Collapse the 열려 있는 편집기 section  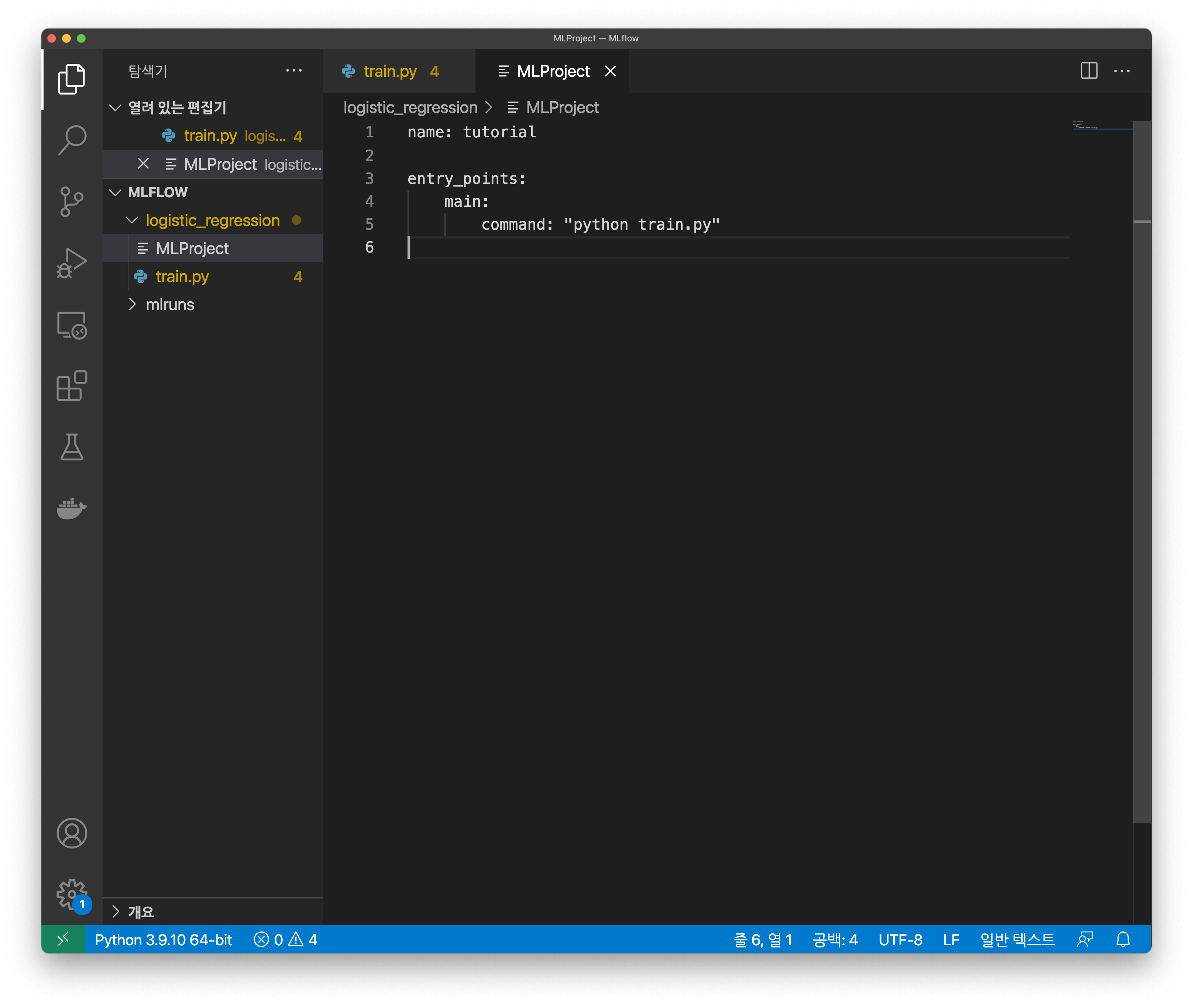pos(116,107)
